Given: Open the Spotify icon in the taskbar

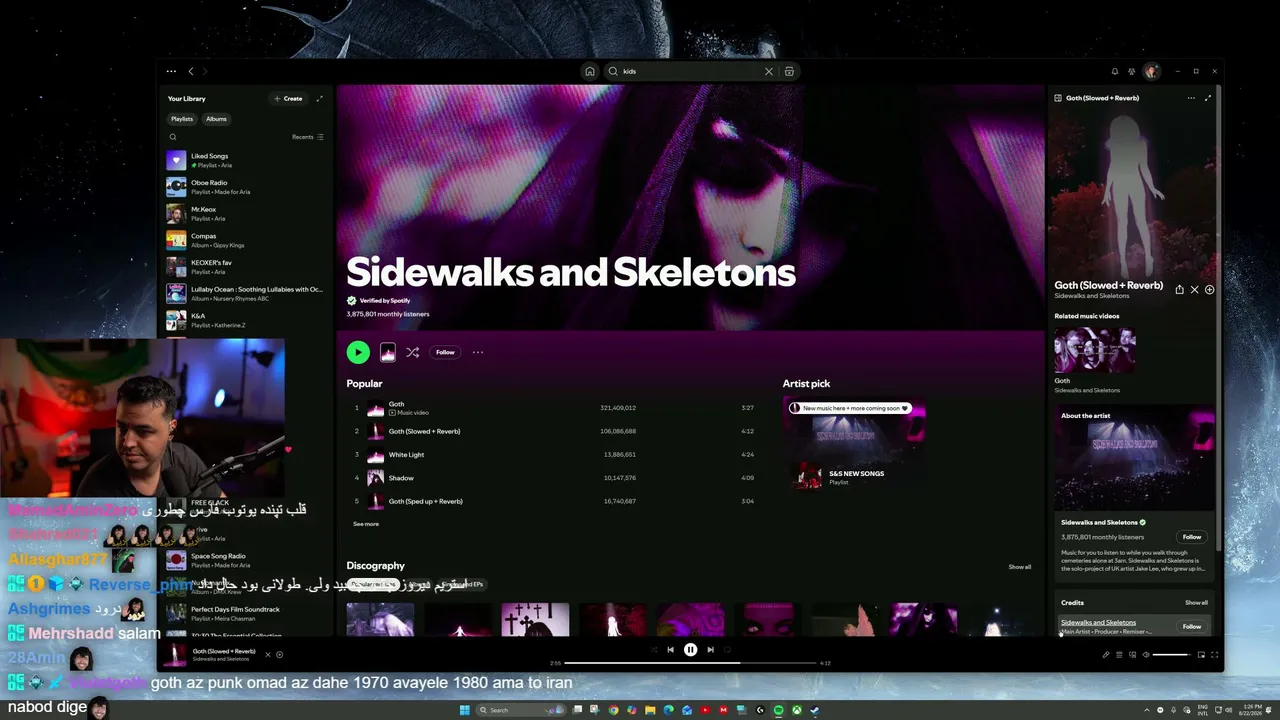Looking at the screenshot, I should click(778, 710).
